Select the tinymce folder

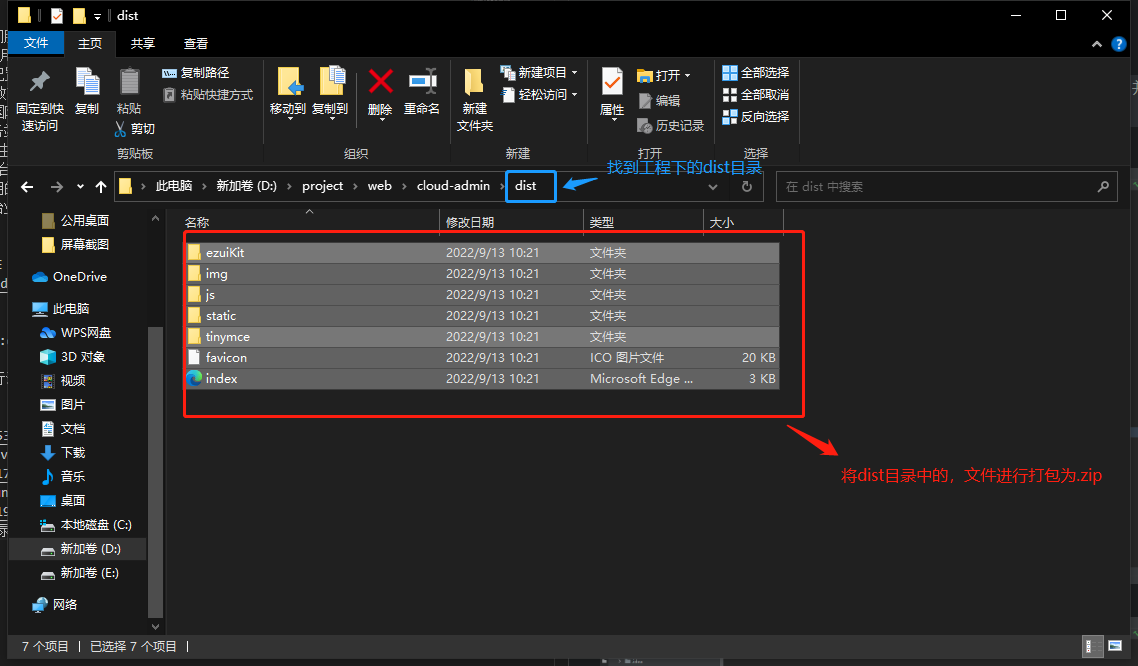click(482, 337)
